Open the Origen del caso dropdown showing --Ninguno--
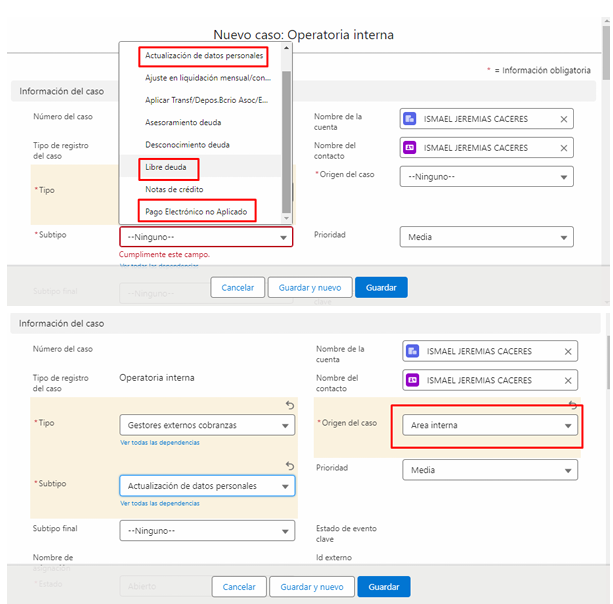613x604 pixels. click(x=486, y=177)
